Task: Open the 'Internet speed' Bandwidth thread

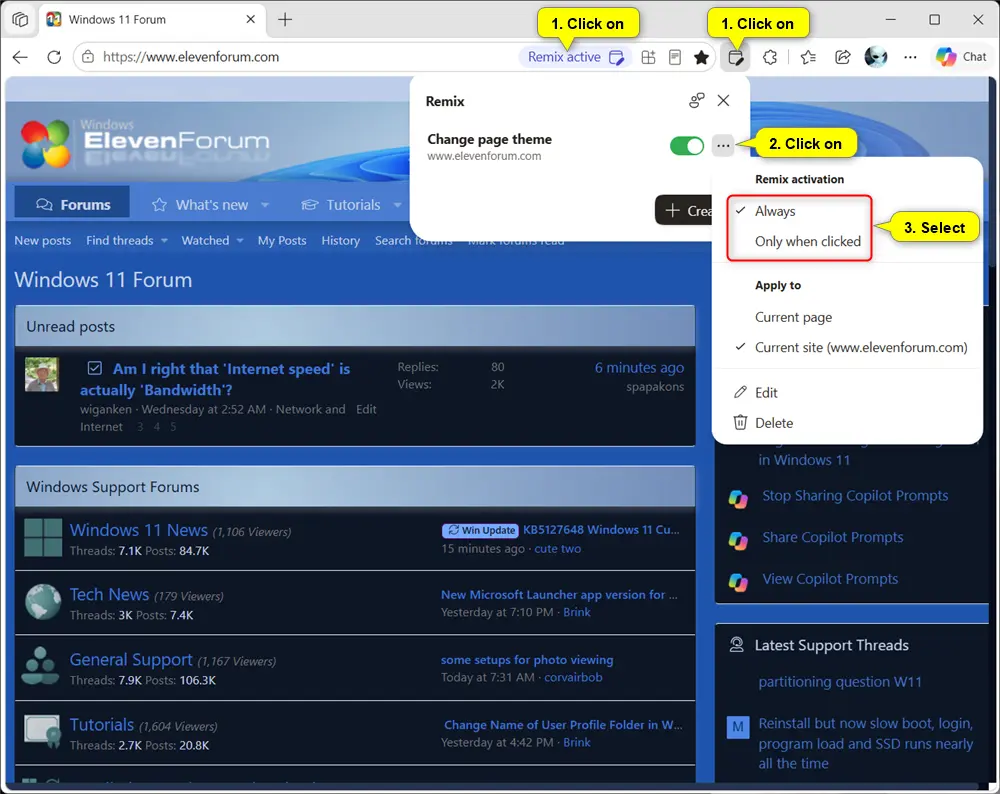Action: [215, 379]
